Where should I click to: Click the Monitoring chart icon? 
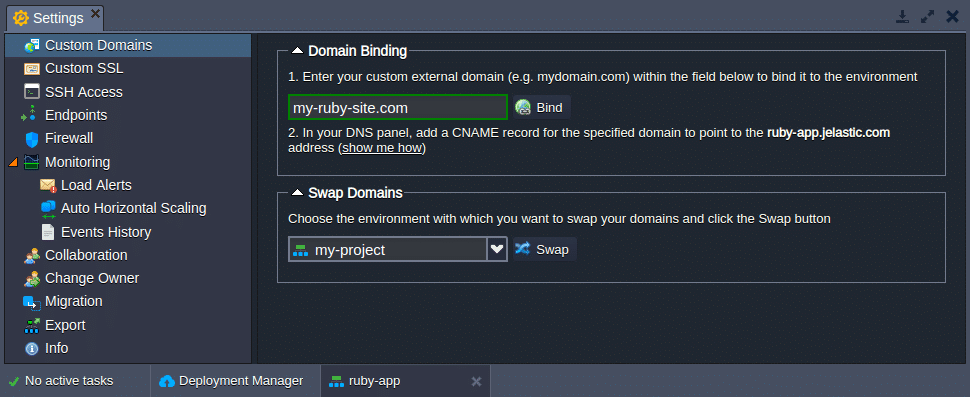(32, 162)
